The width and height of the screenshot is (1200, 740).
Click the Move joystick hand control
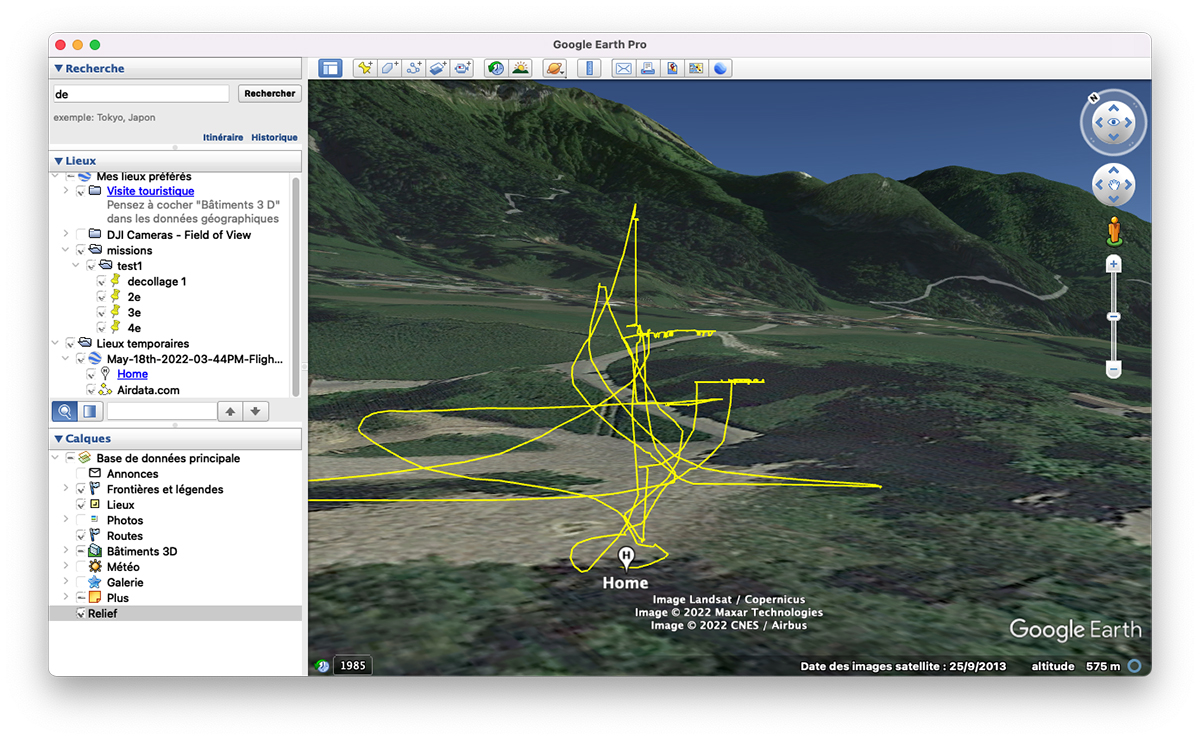tap(1114, 185)
